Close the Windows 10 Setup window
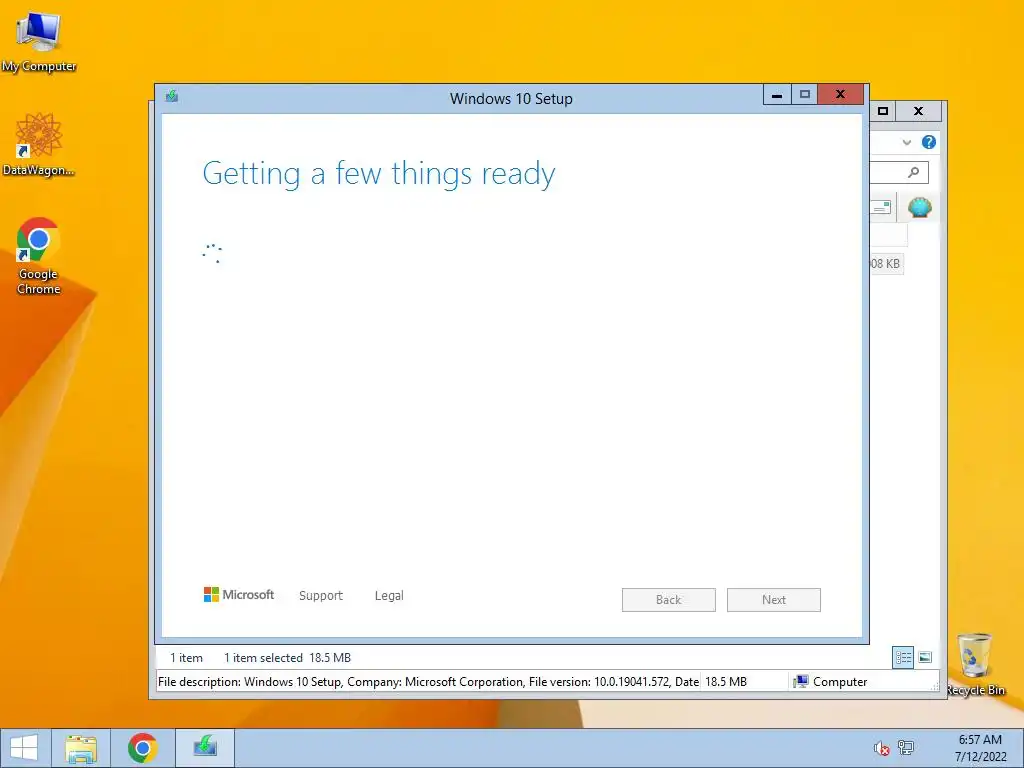The image size is (1024, 768). (840, 95)
